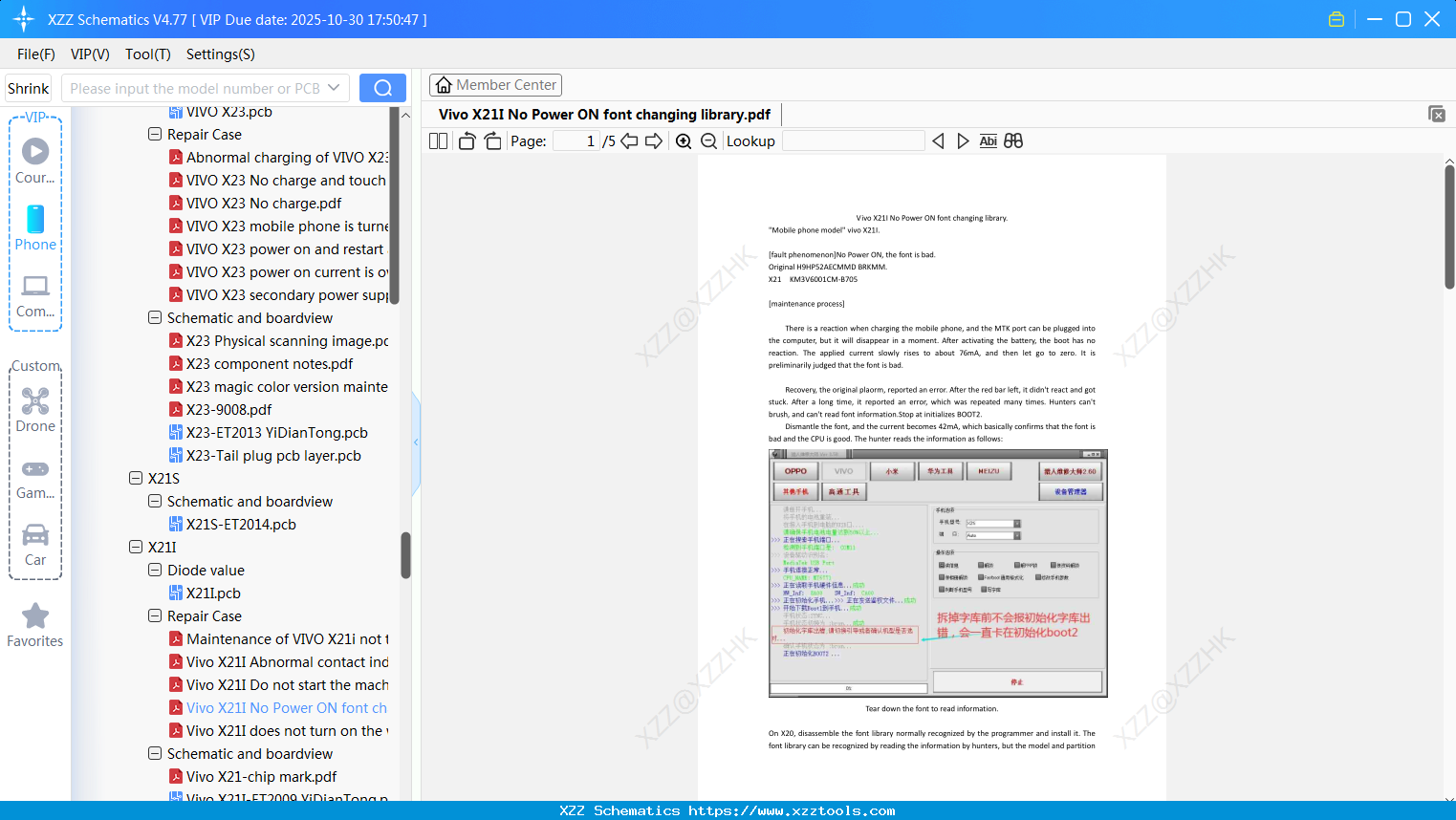
Task: Open the Member Center button
Action: [x=495, y=85]
